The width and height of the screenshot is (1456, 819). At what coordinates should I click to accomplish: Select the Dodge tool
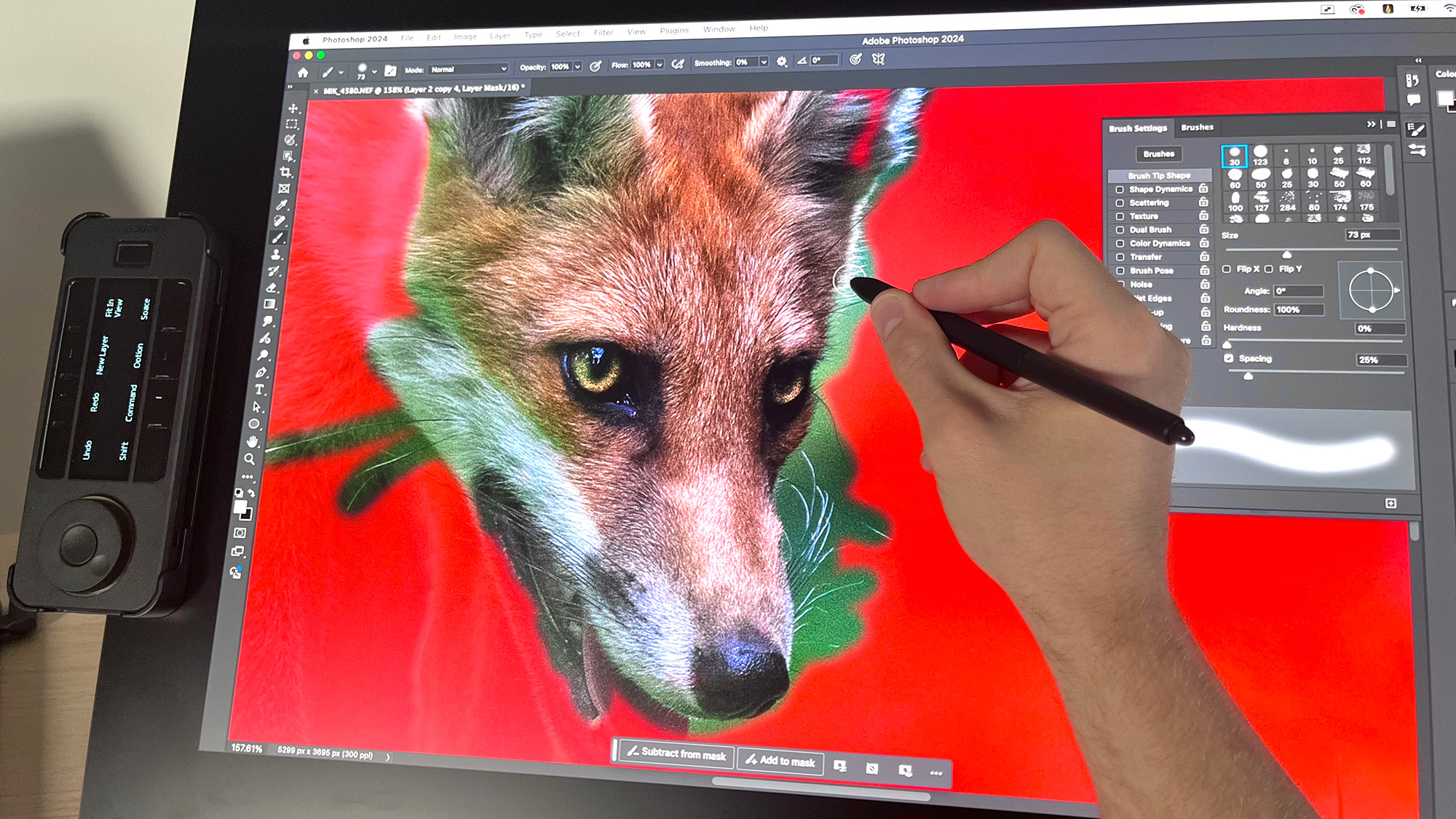tap(264, 355)
